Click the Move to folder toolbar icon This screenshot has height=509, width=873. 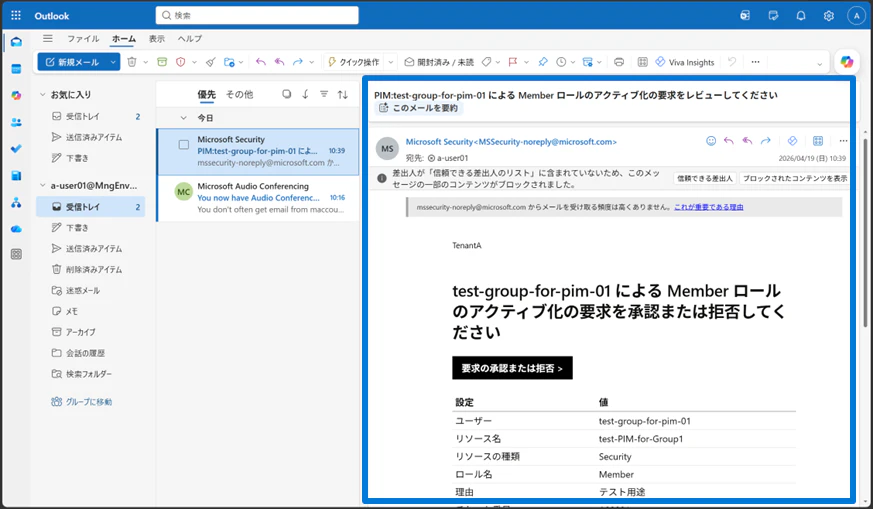pyautogui.click(x=229, y=62)
